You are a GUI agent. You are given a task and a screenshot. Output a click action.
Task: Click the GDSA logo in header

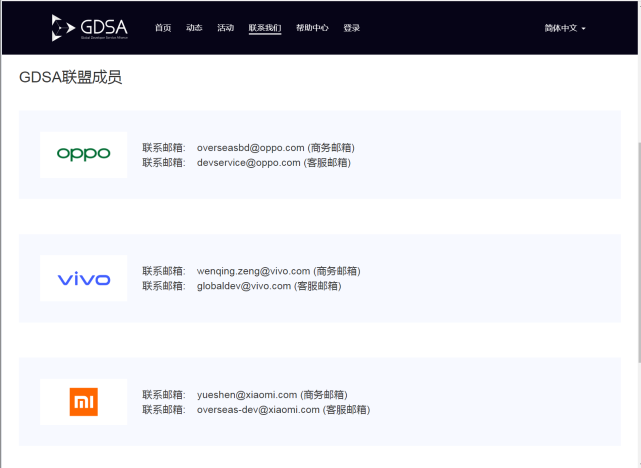pyautogui.click(x=90, y=28)
